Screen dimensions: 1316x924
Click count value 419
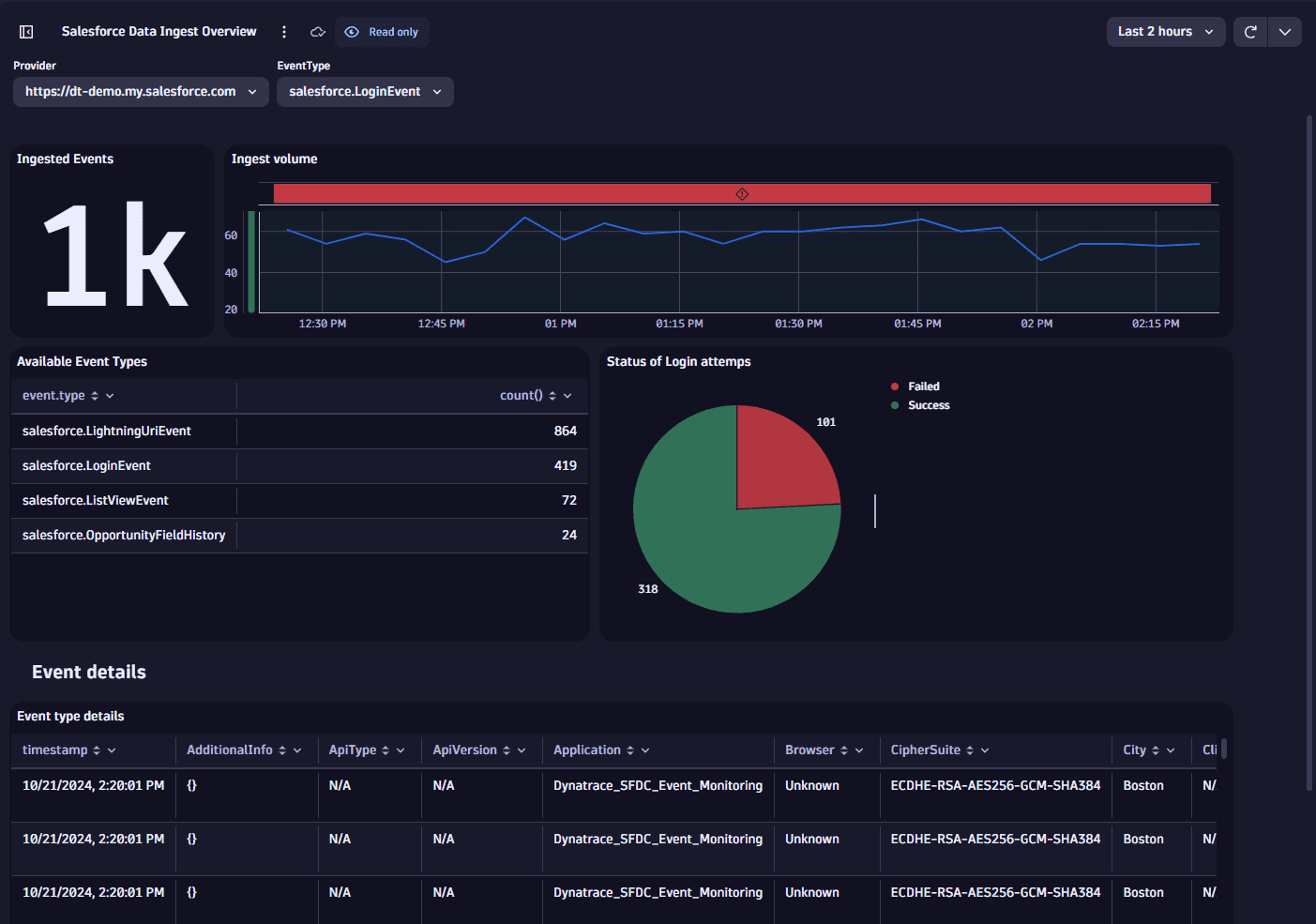[x=566, y=466]
